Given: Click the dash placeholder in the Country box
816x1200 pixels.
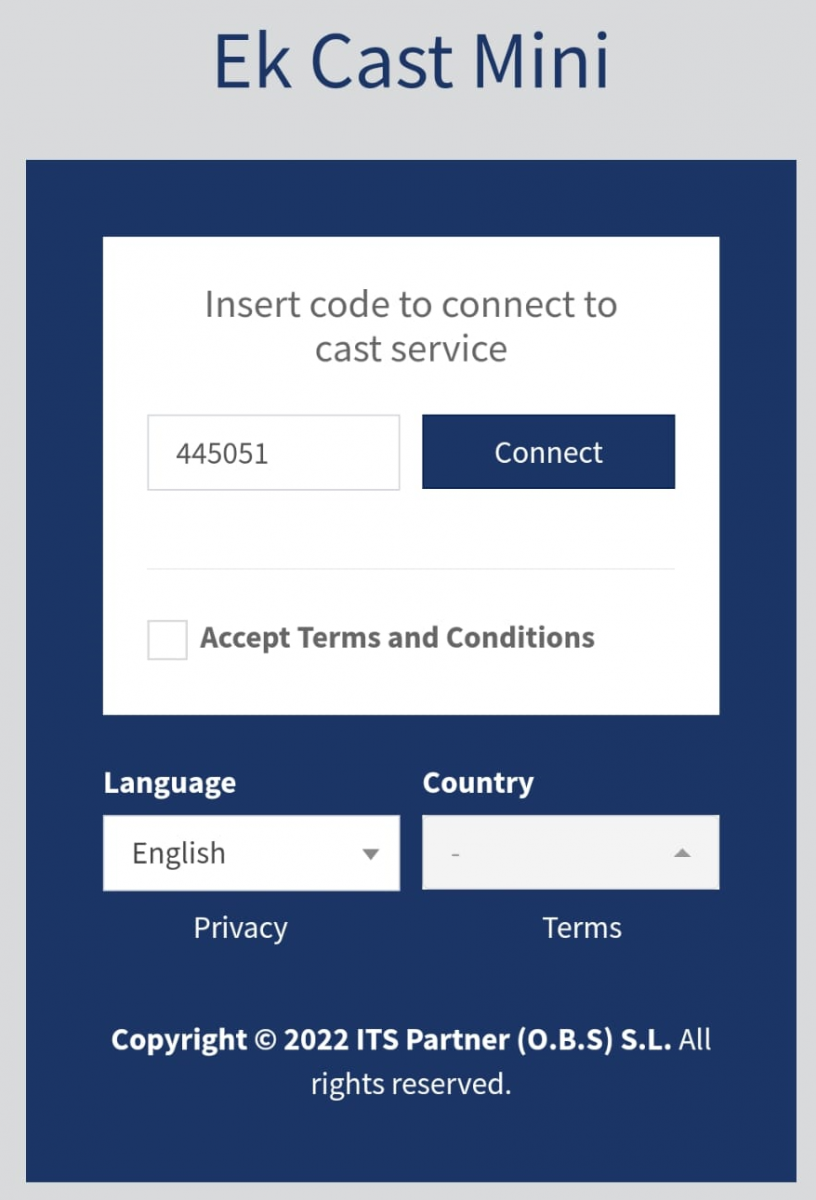Looking at the screenshot, I should point(456,855).
